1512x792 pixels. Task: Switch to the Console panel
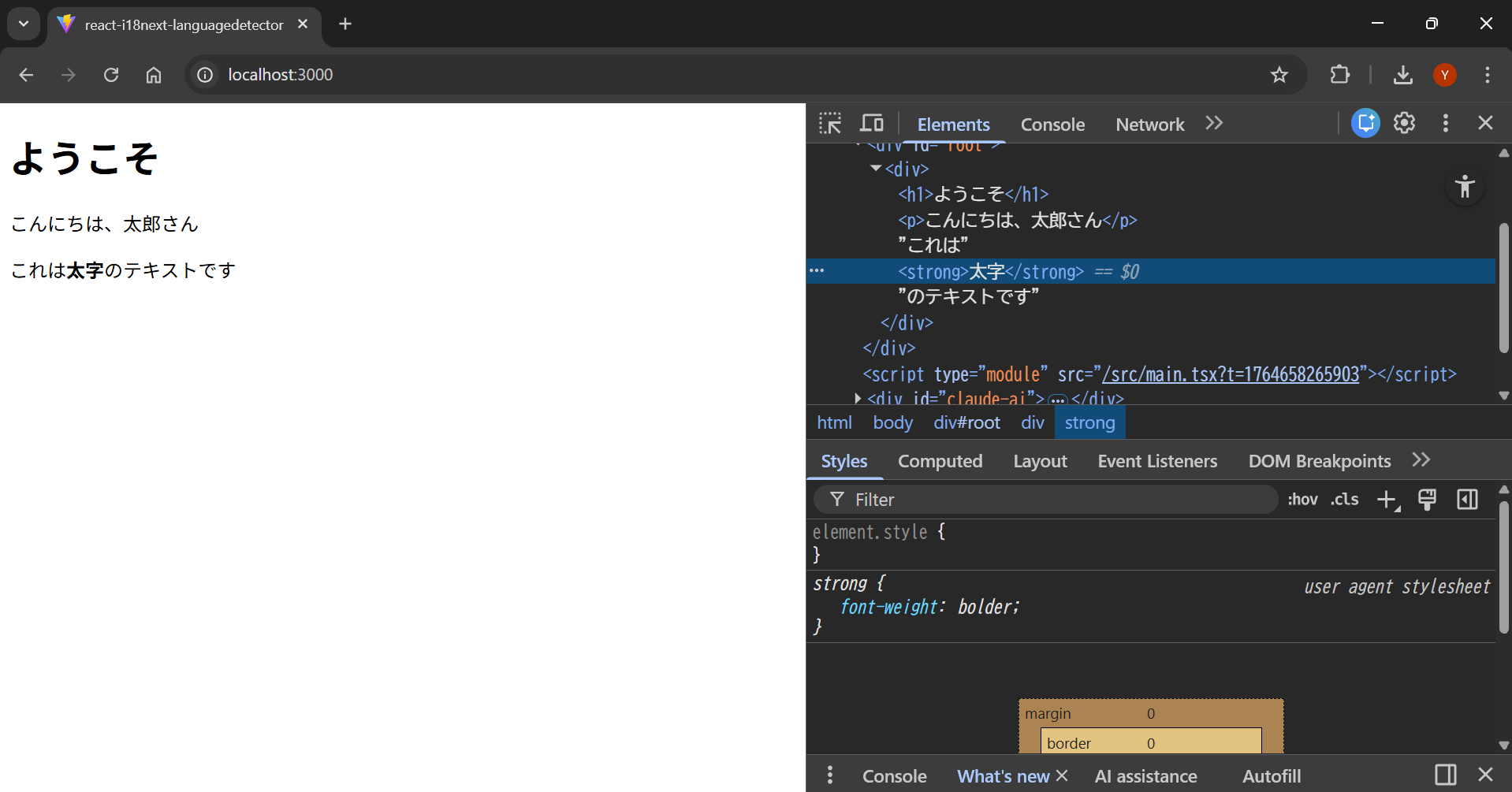coord(1052,124)
